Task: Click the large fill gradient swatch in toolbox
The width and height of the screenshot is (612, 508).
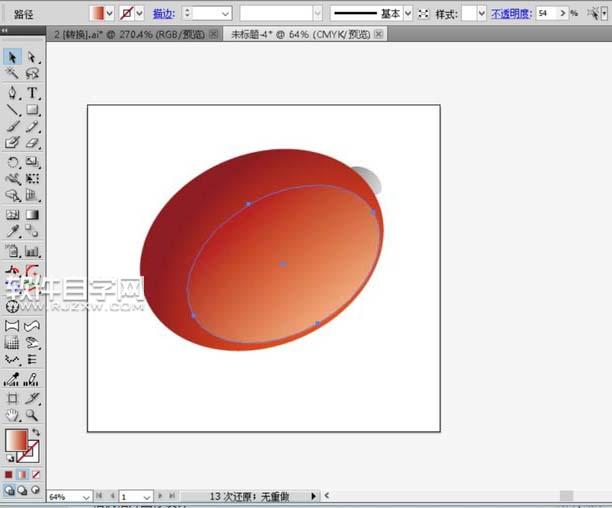Action: [x=16, y=440]
